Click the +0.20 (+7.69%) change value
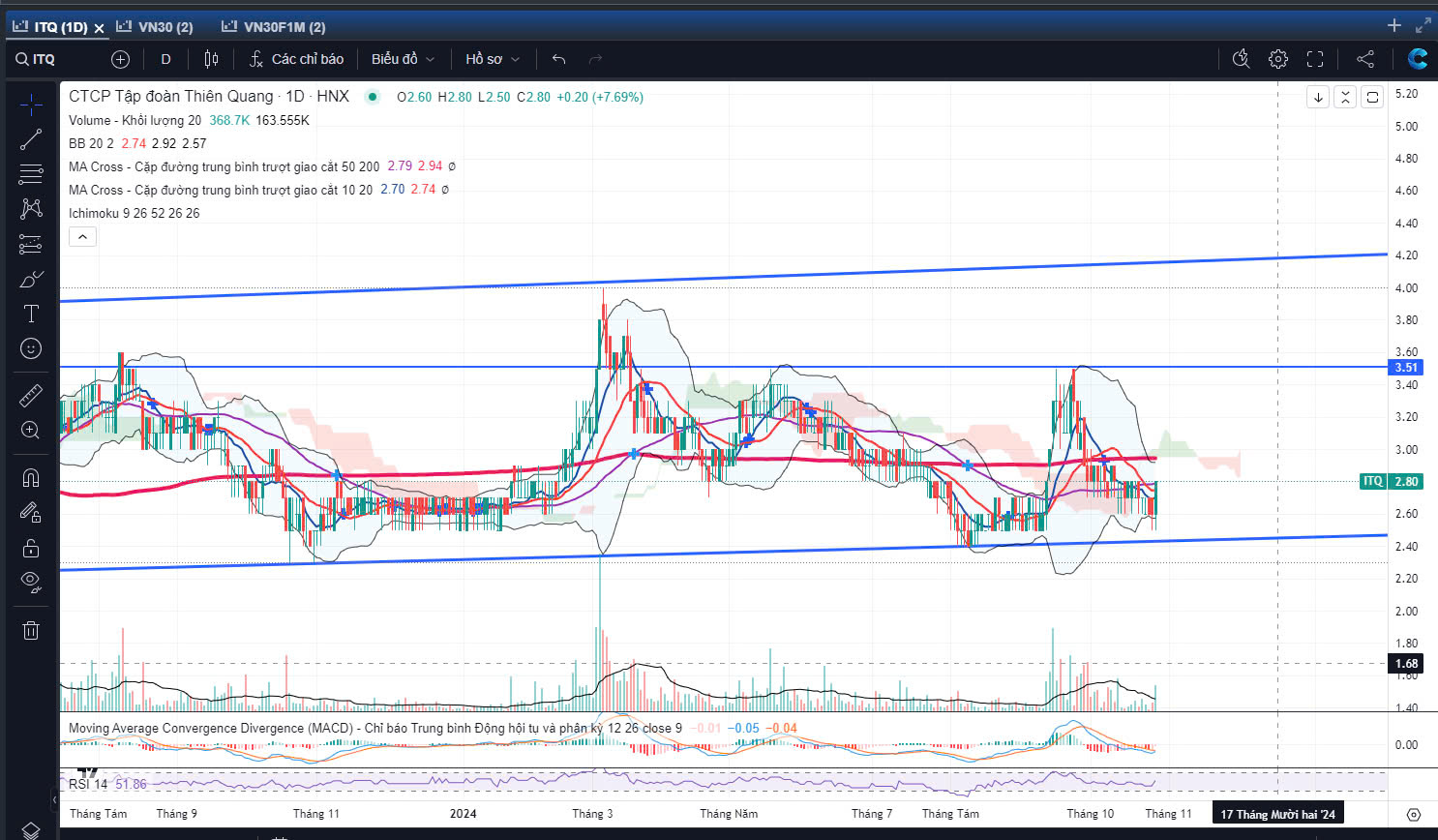1438x840 pixels. point(600,97)
